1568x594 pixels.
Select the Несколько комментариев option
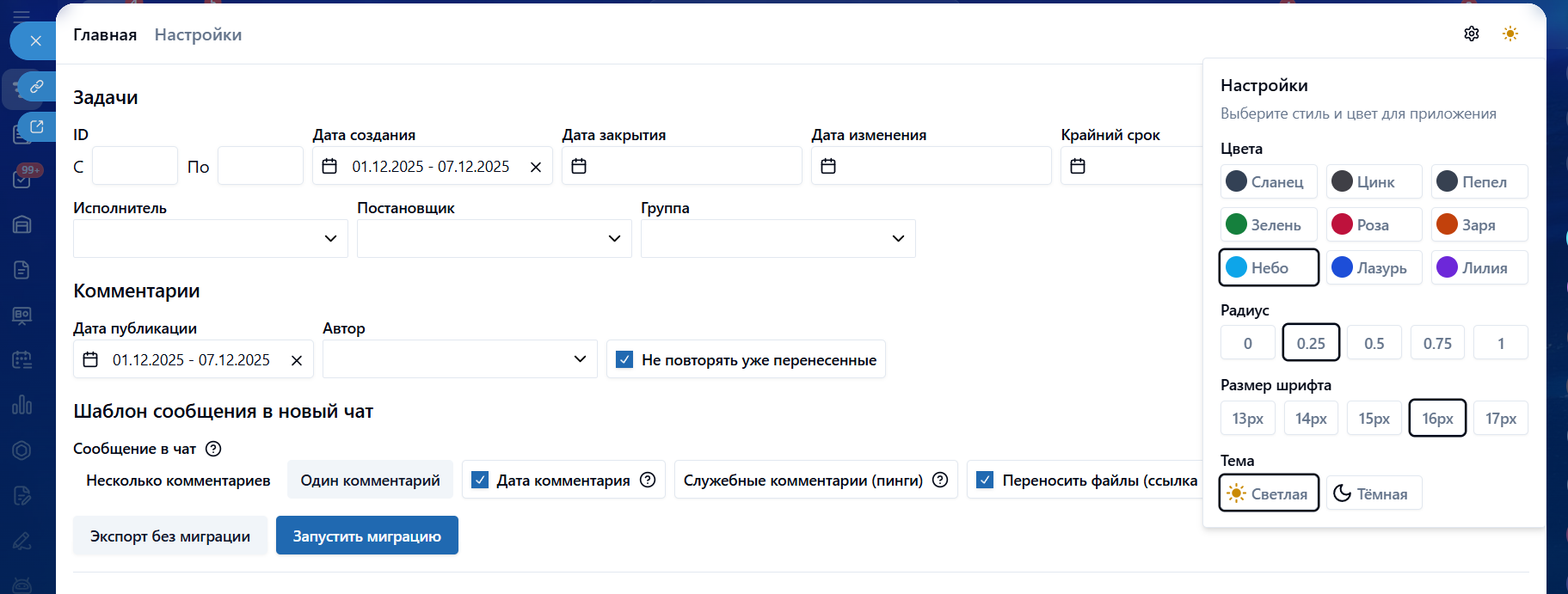click(178, 480)
